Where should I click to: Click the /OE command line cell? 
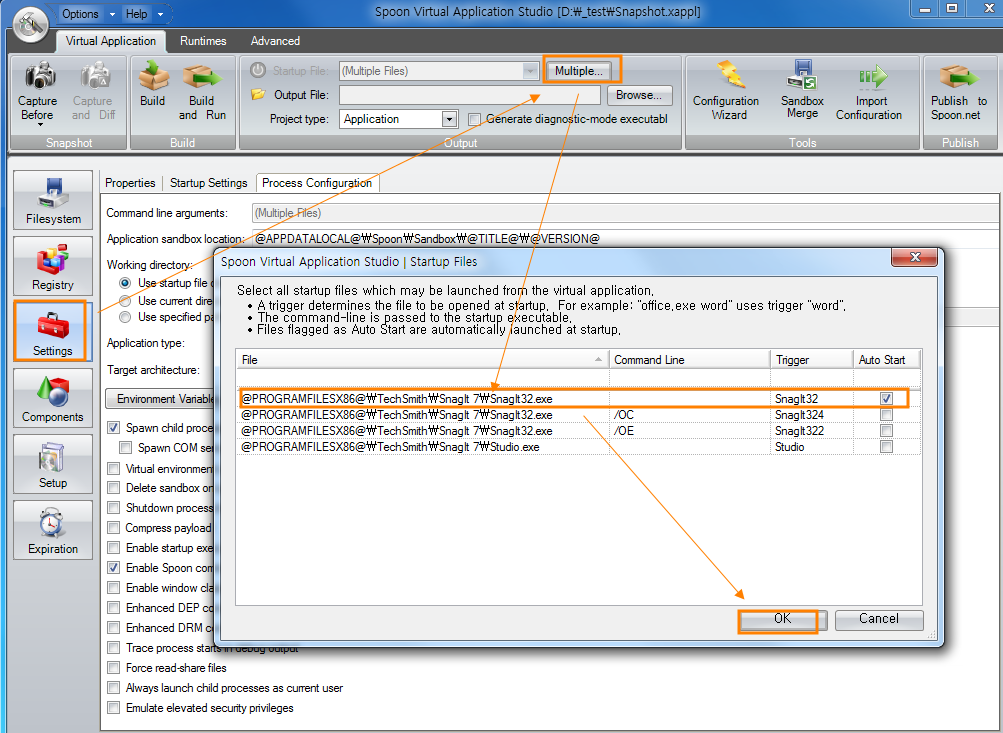click(x=690, y=430)
